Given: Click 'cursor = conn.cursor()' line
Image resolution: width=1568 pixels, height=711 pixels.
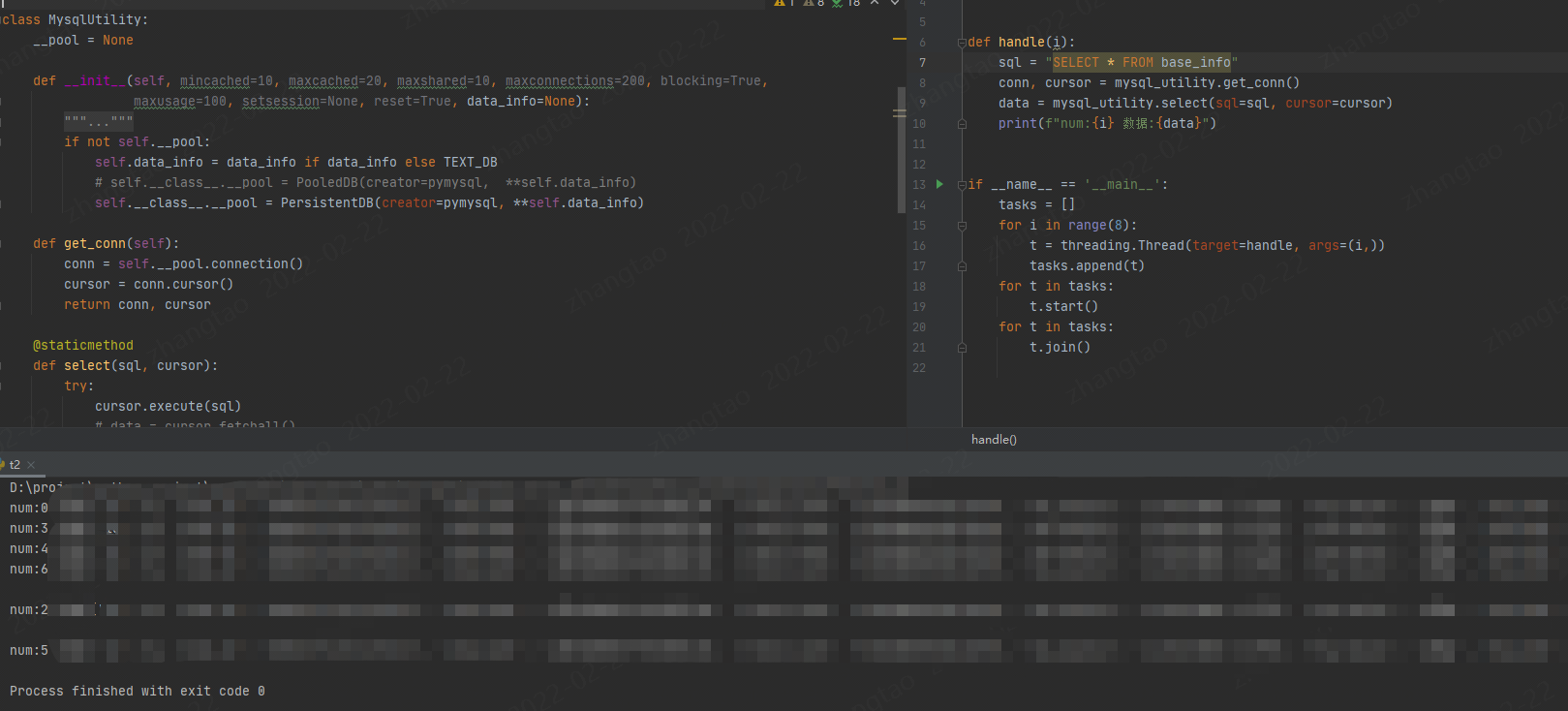Looking at the screenshot, I should [149, 285].
